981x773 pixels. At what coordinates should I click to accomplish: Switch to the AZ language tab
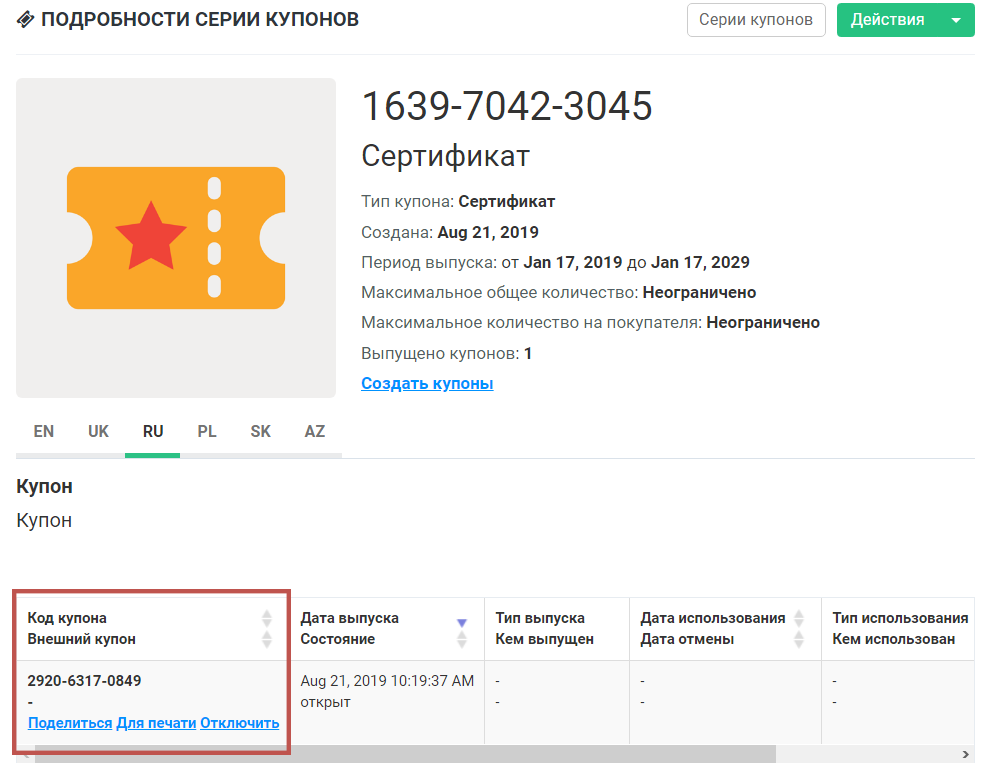pyautogui.click(x=315, y=432)
